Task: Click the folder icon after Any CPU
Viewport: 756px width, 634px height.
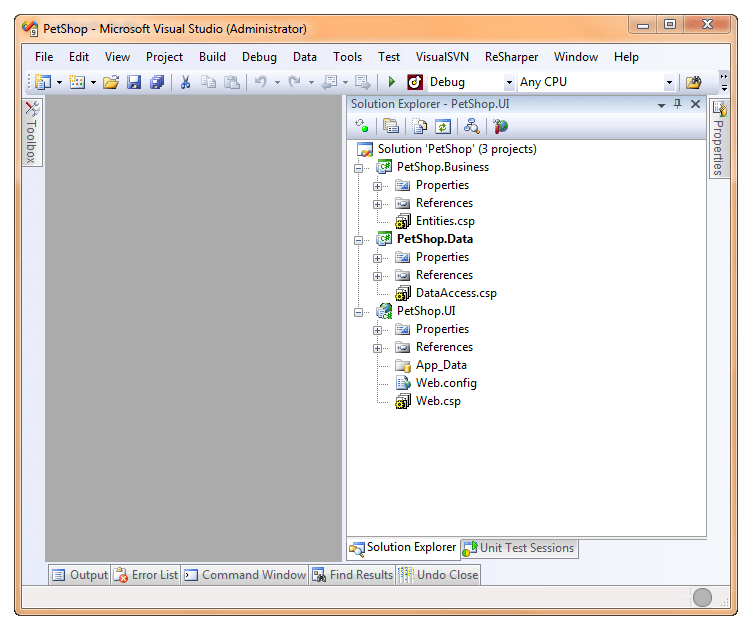Action: [694, 82]
